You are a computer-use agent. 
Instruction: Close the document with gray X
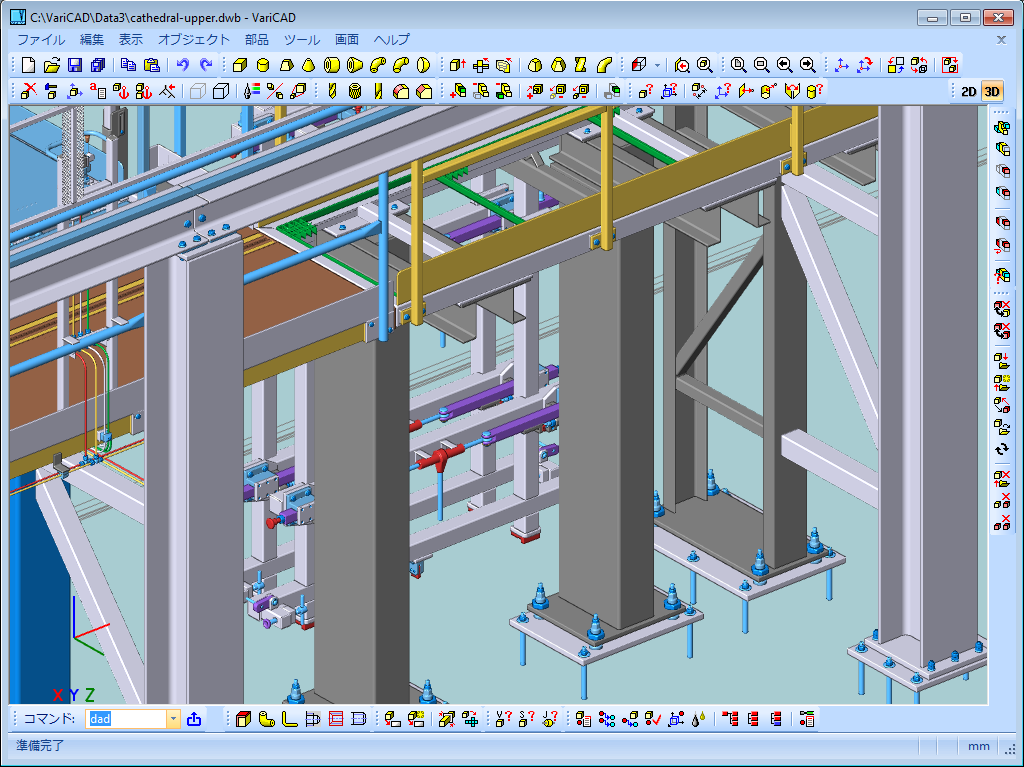pos(1001,40)
